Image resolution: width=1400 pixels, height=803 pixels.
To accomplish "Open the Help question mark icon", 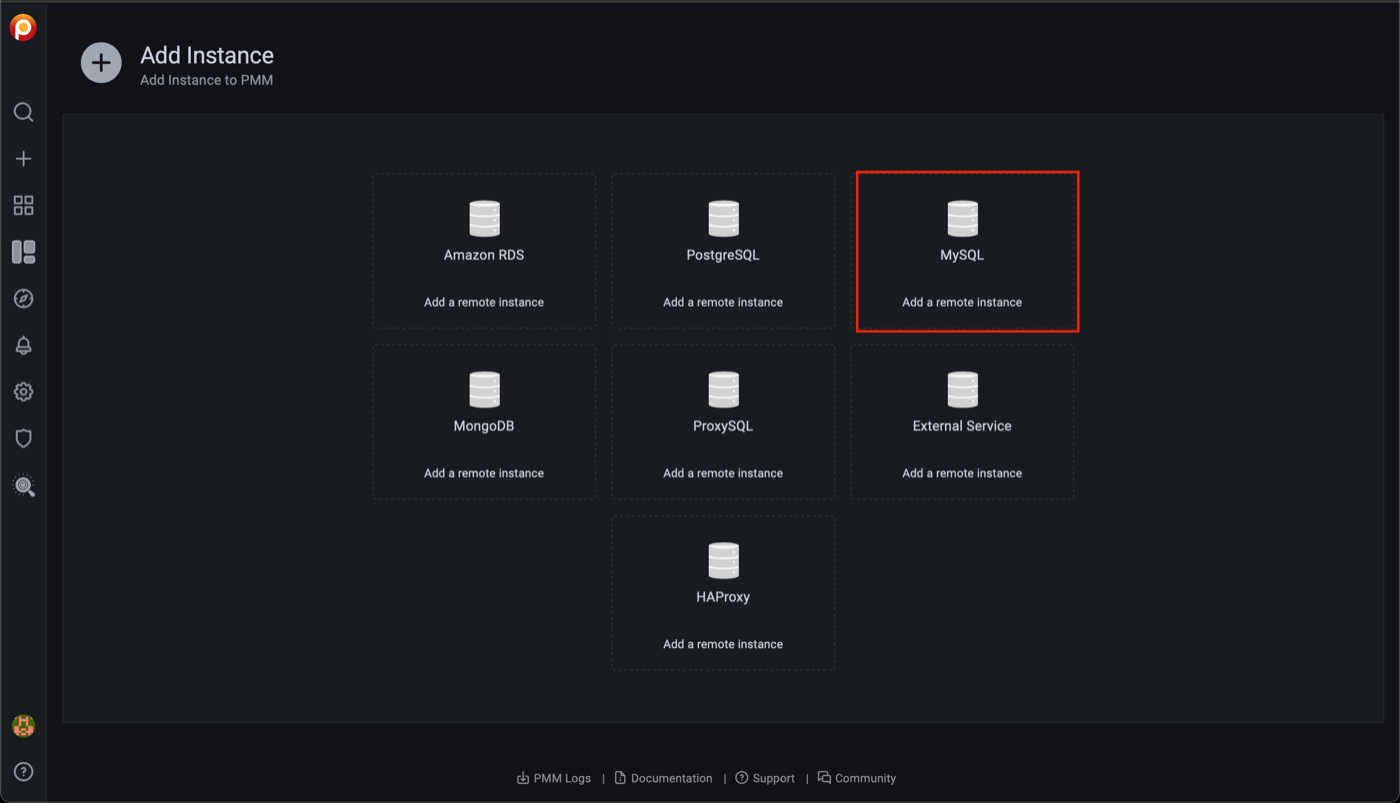I will pos(23,772).
